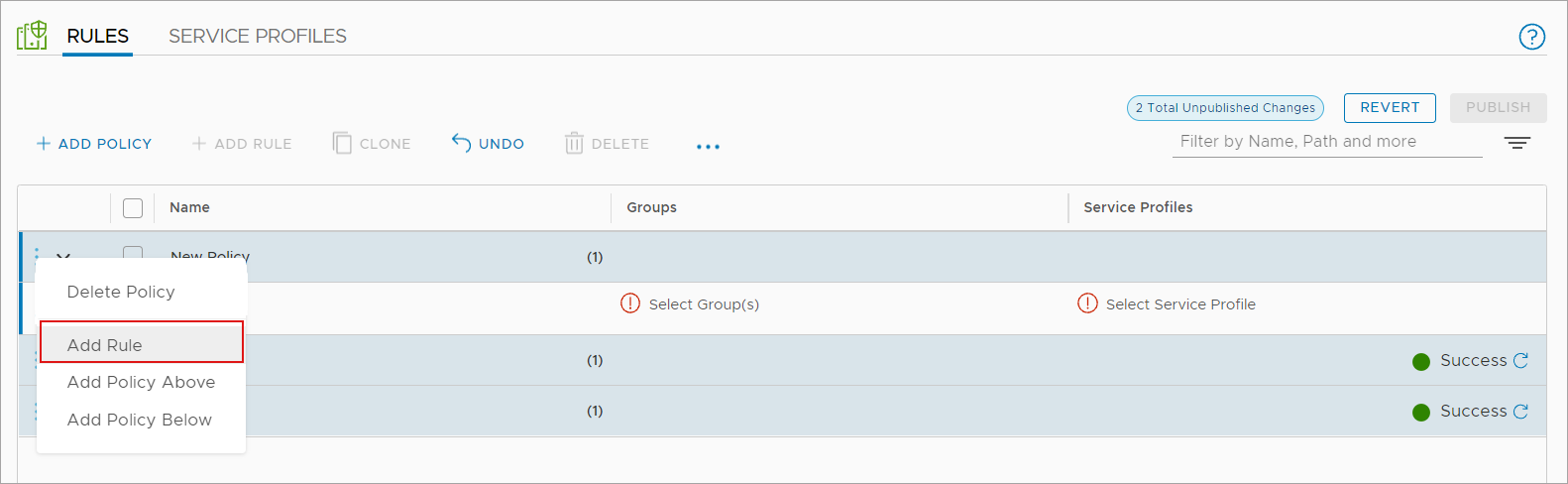The image size is (1568, 484).
Task: Click the Add Policy button
Action: click(94, 144)
